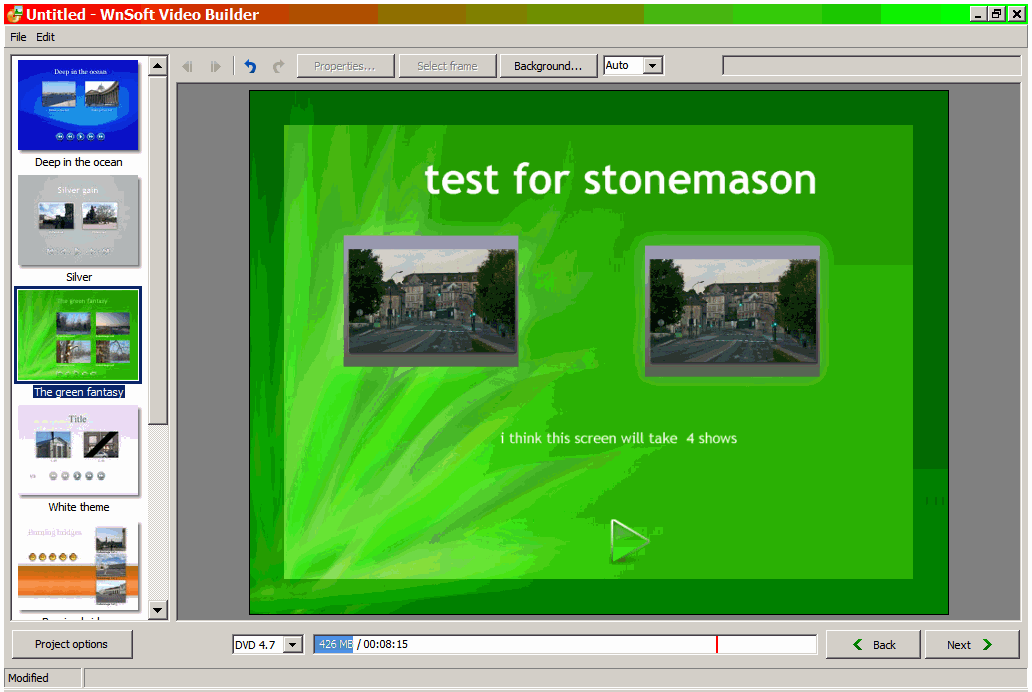Open the Edit menu

pos(45,37)
